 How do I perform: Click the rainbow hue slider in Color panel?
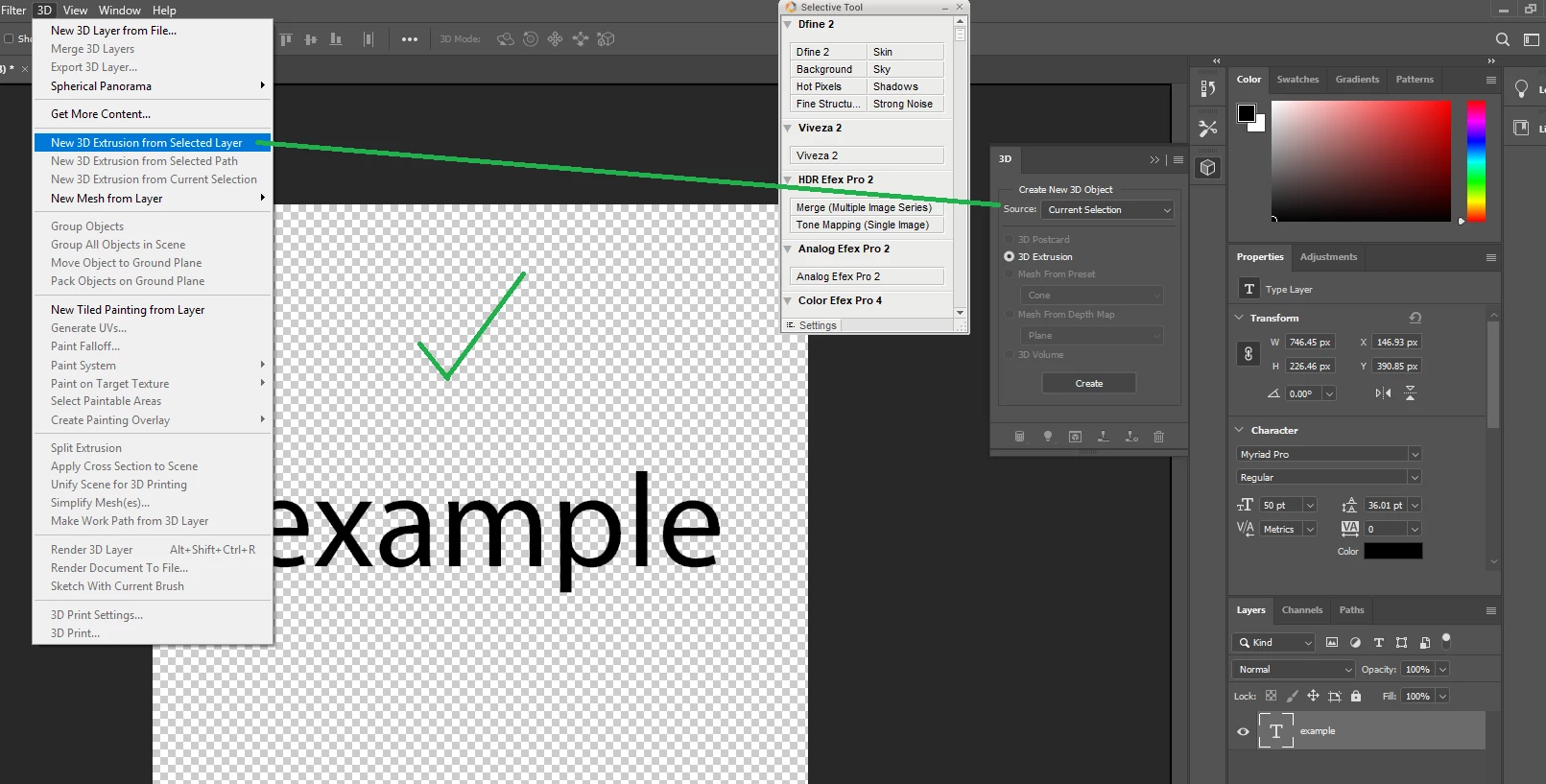click(x=1477, y=161)
